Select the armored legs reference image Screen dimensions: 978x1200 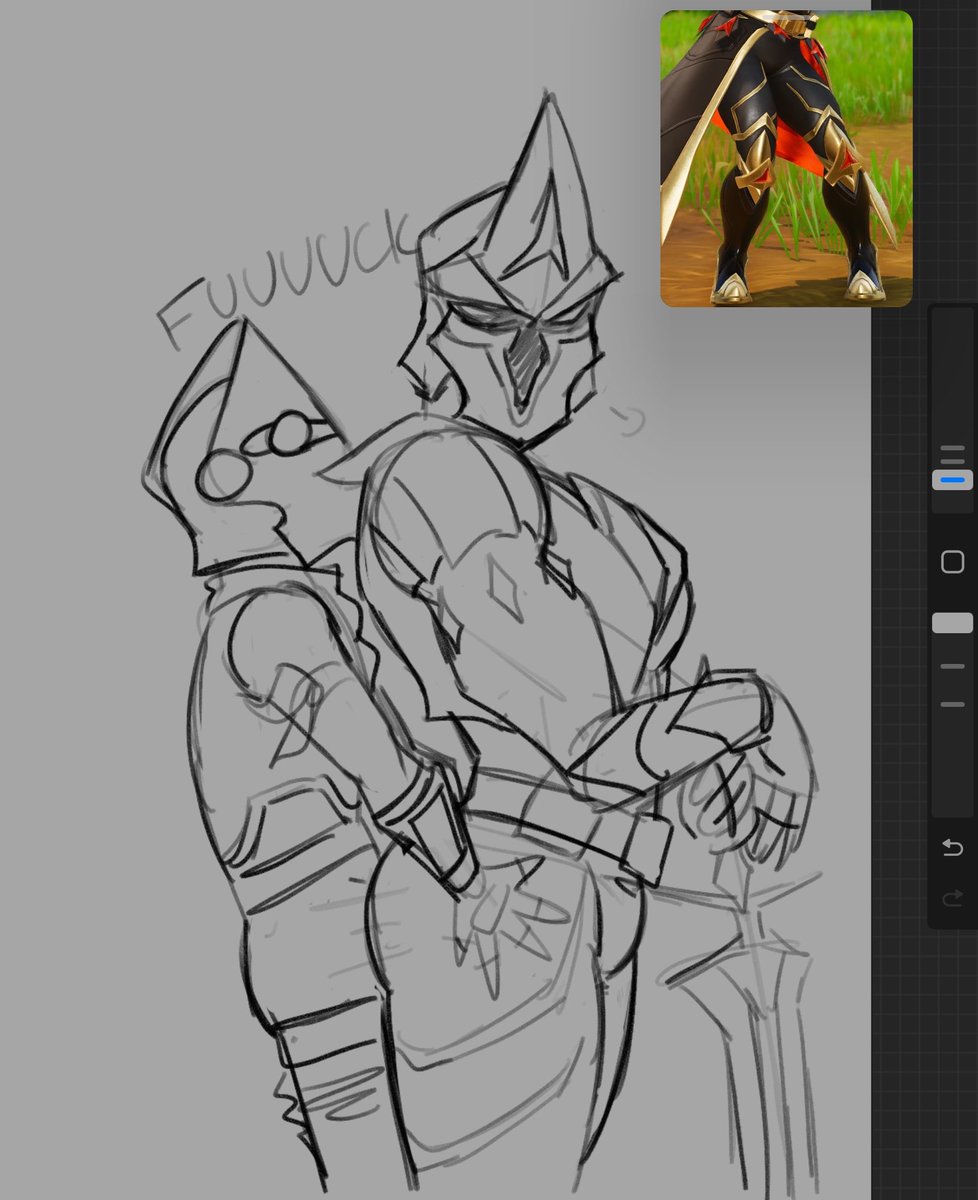point(786,158)
